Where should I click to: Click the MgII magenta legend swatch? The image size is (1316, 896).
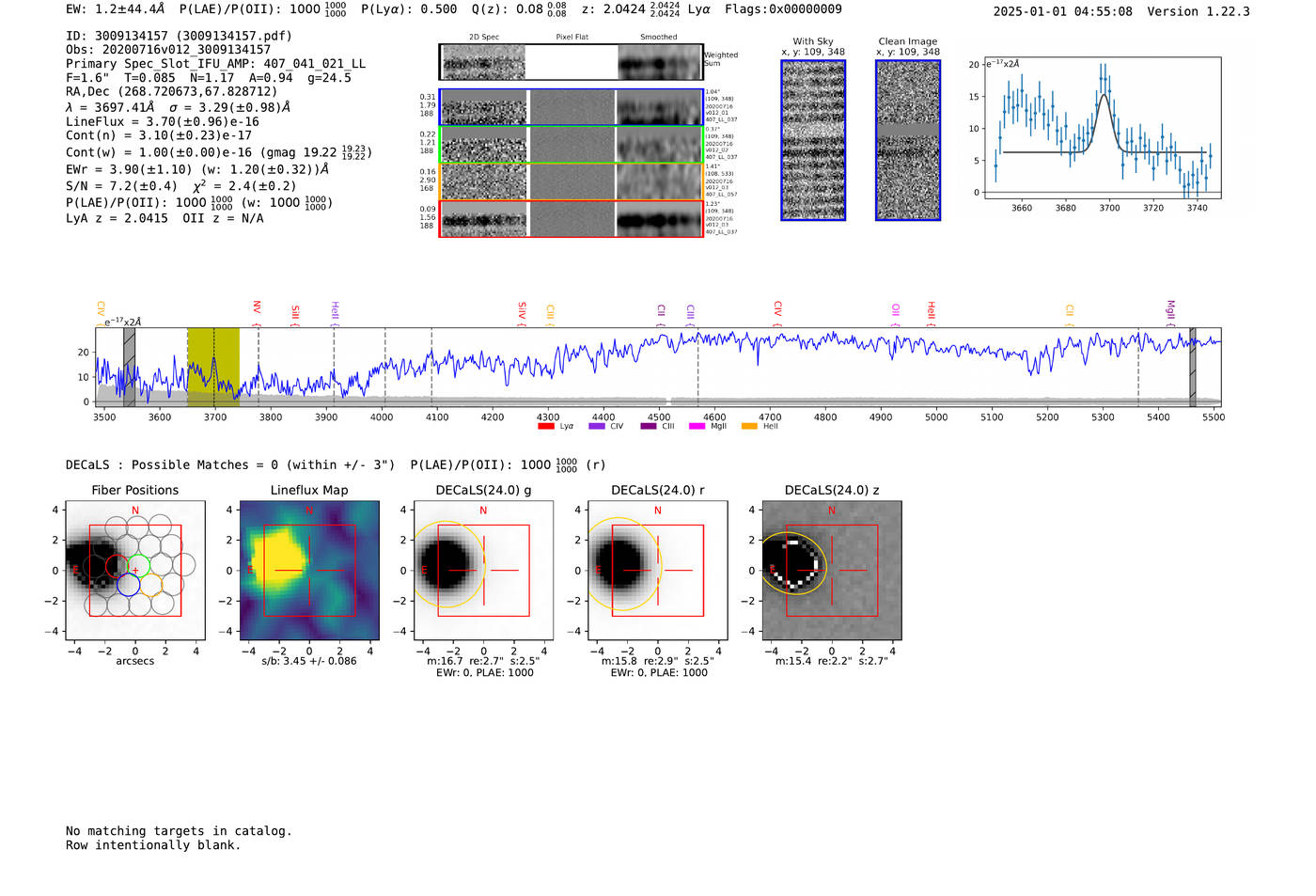coord(697,427)
